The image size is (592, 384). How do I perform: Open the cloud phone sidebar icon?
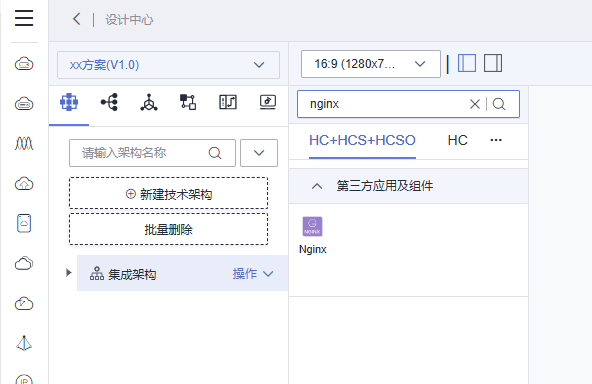click(x=24, y=223)
